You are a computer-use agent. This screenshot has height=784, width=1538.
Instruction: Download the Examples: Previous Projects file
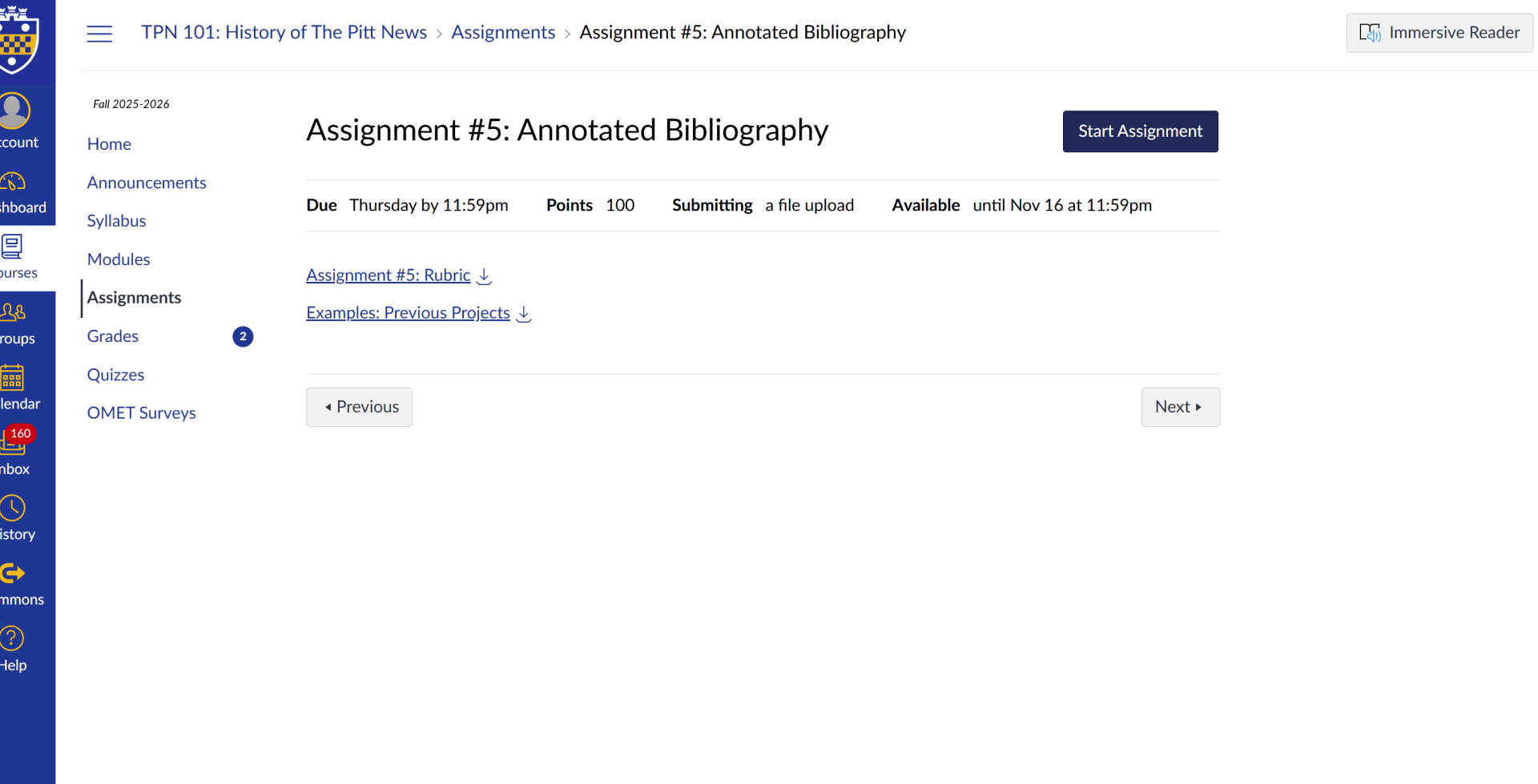(x=524, y=314)
